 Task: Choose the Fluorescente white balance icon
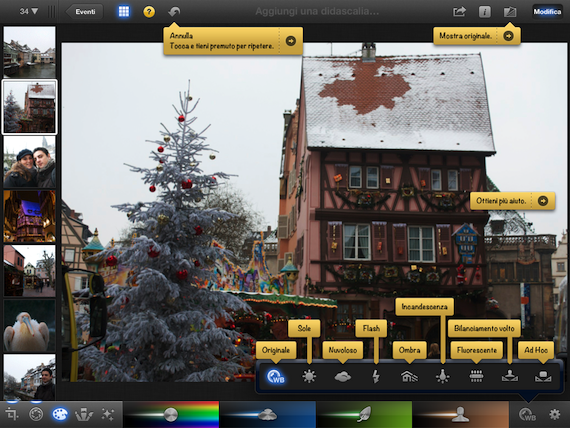click(476, 376)
